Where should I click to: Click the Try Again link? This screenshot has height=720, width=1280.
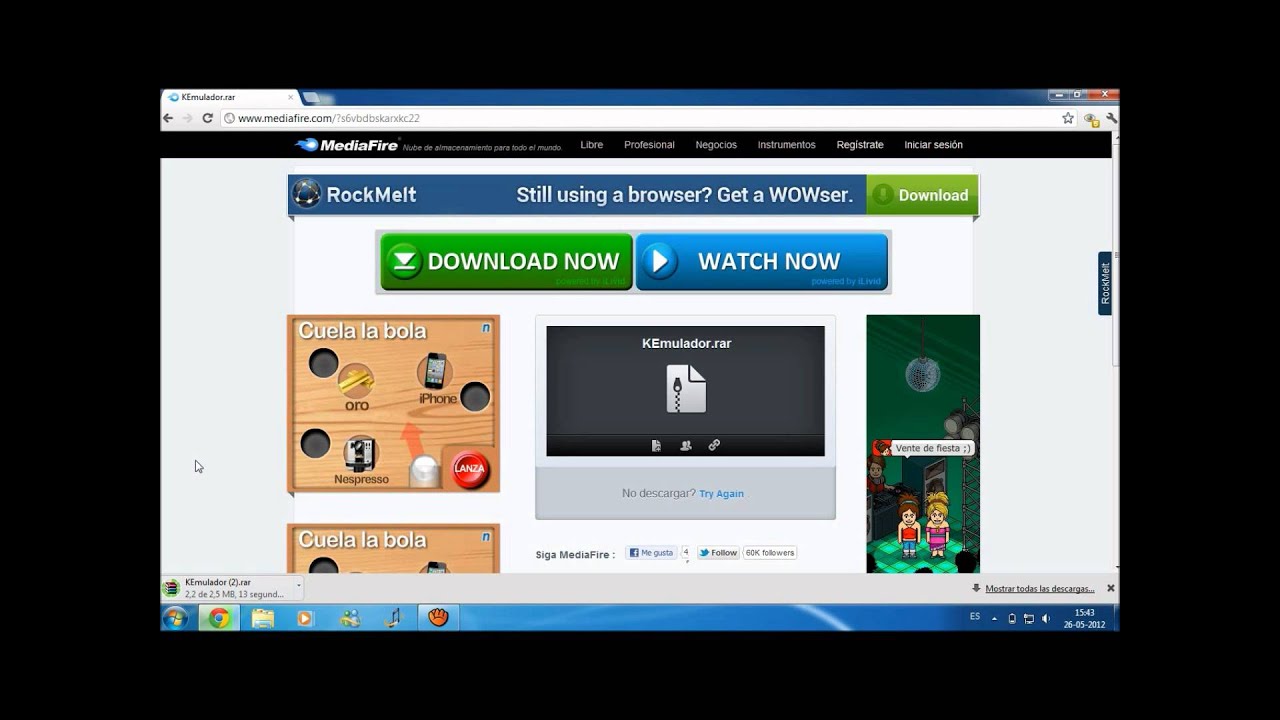[x=721, y=494]
